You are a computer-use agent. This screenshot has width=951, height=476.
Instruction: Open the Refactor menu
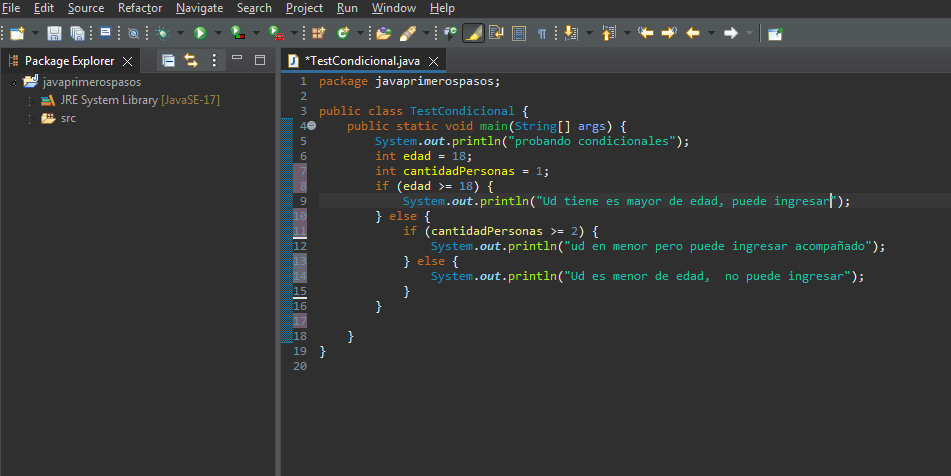[x=140, y=8]
